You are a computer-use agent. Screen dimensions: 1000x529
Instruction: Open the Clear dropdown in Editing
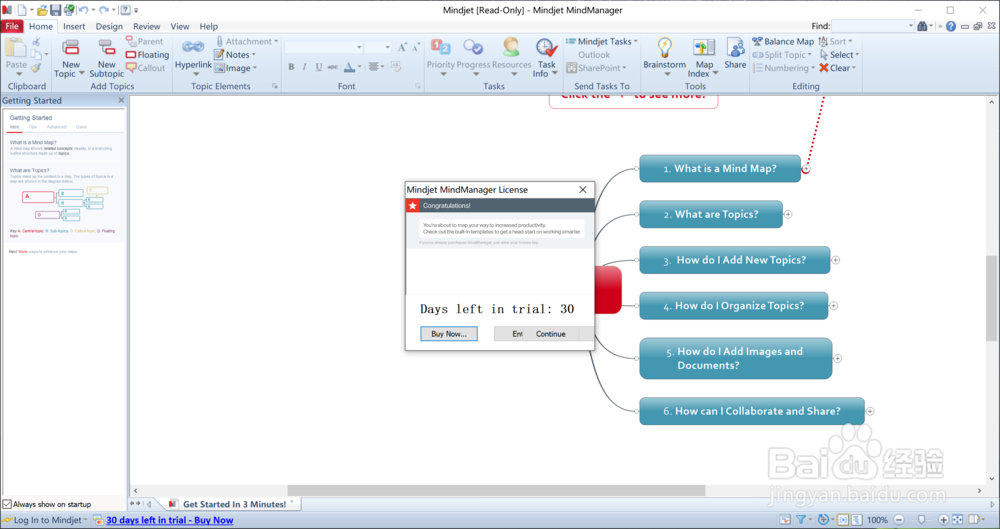coord(854,68)
